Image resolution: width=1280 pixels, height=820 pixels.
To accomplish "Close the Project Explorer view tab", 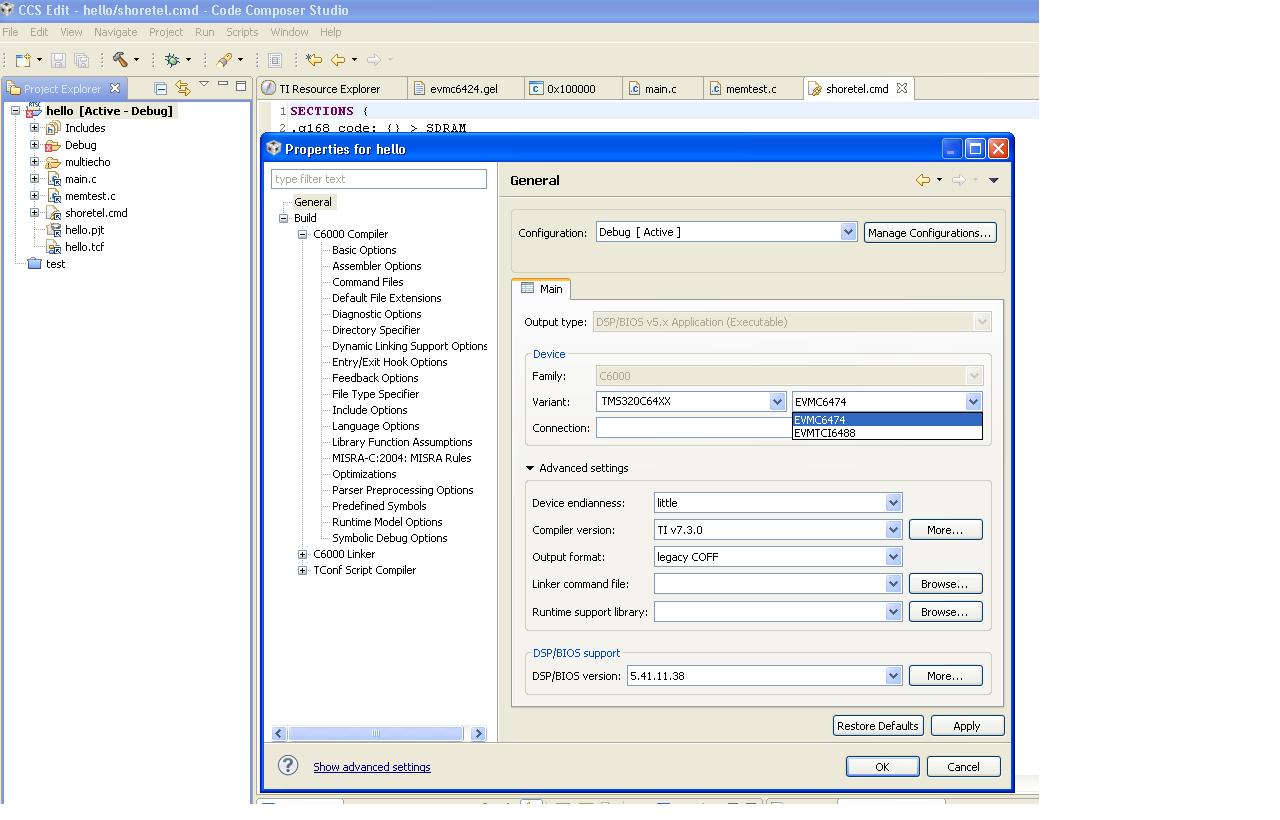I will tap(115, 88).
